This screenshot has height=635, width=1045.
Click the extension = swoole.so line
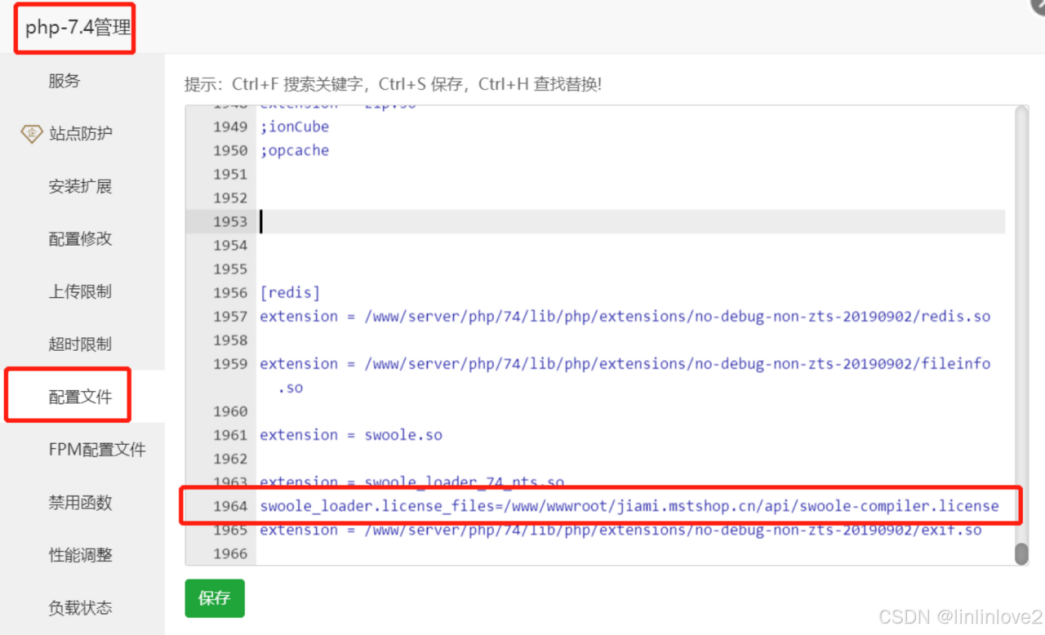click(x=351, y=435)
